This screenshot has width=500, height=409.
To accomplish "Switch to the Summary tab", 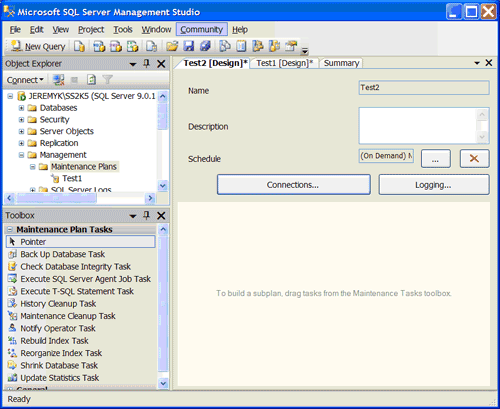I will point(341,63).
